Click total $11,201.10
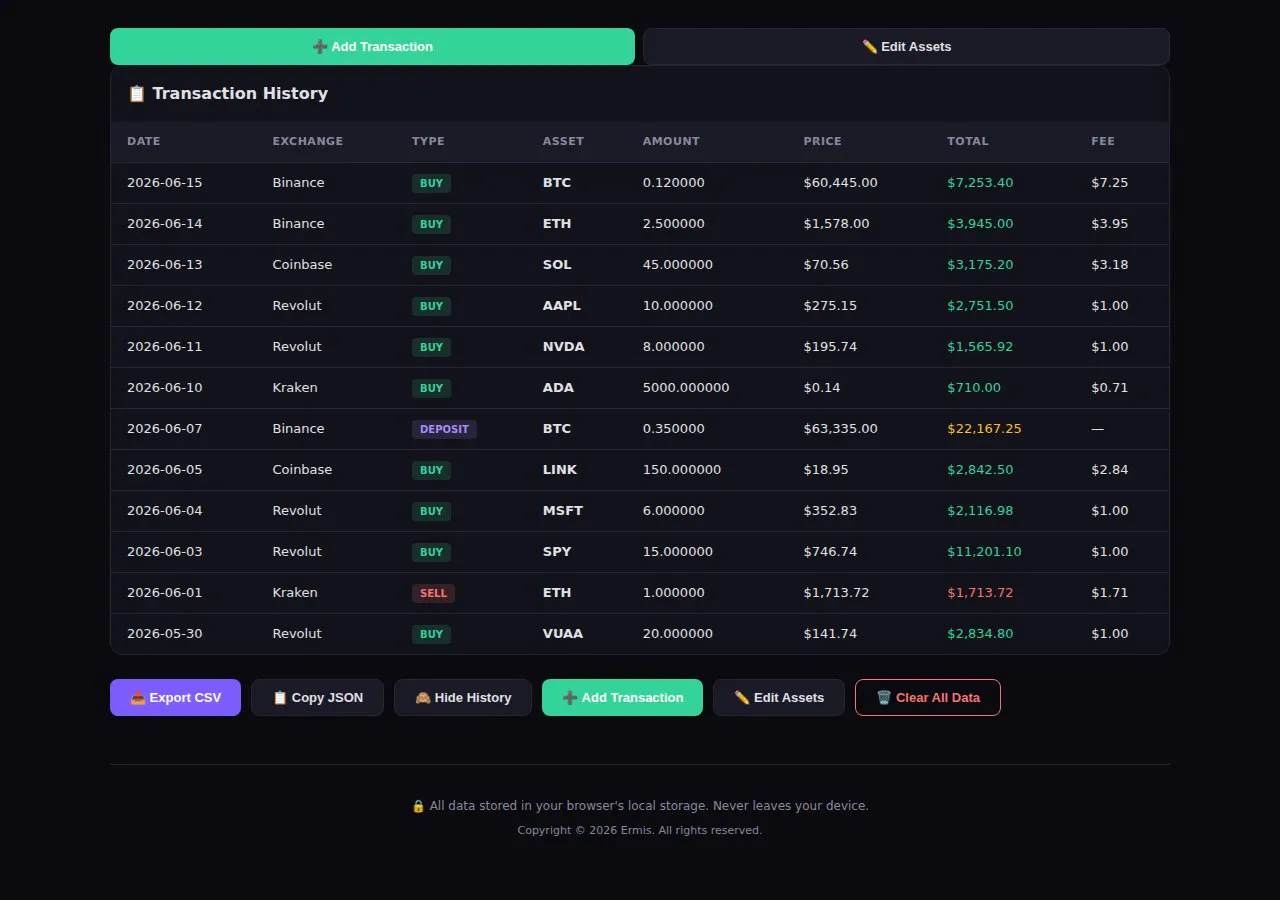The image size is (1280, 900). point(984,552)
